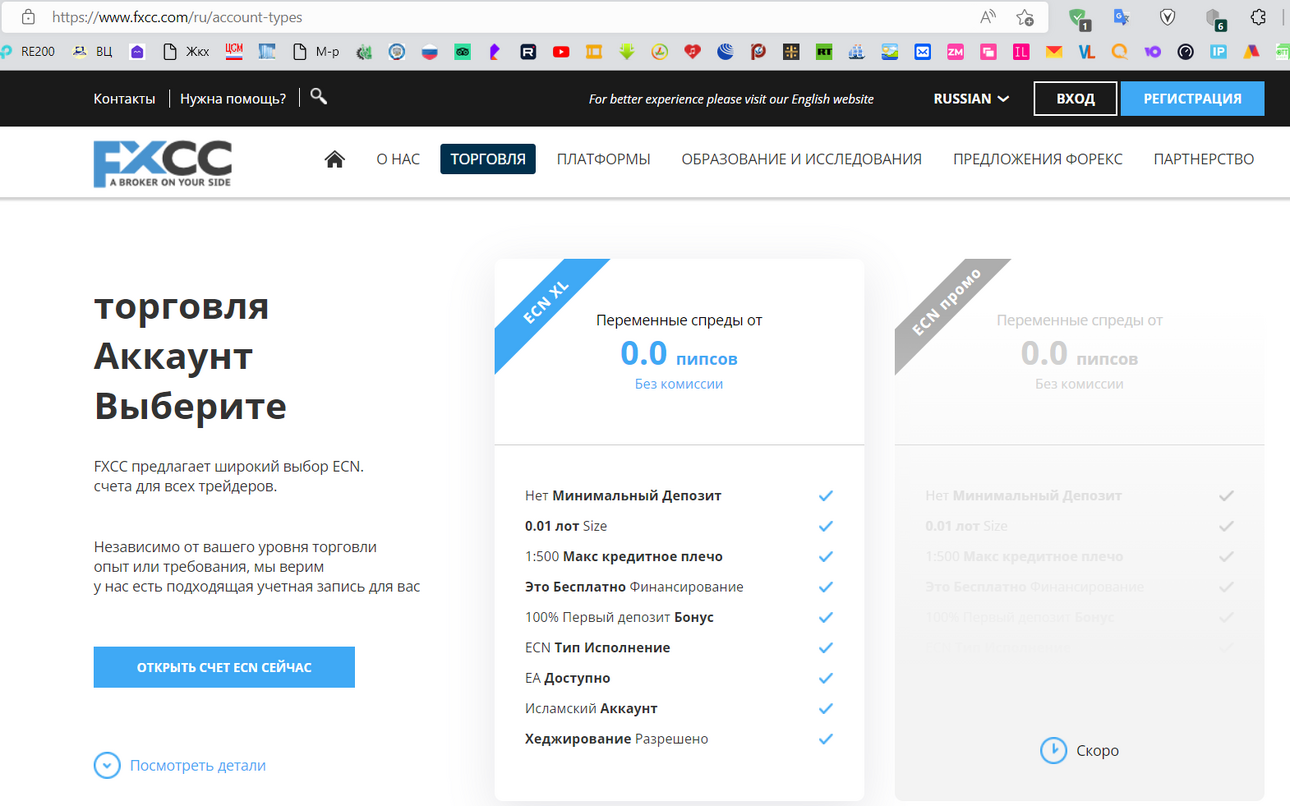
Task: Click the ВХОД login button
Action: (x=1075, y=99)
